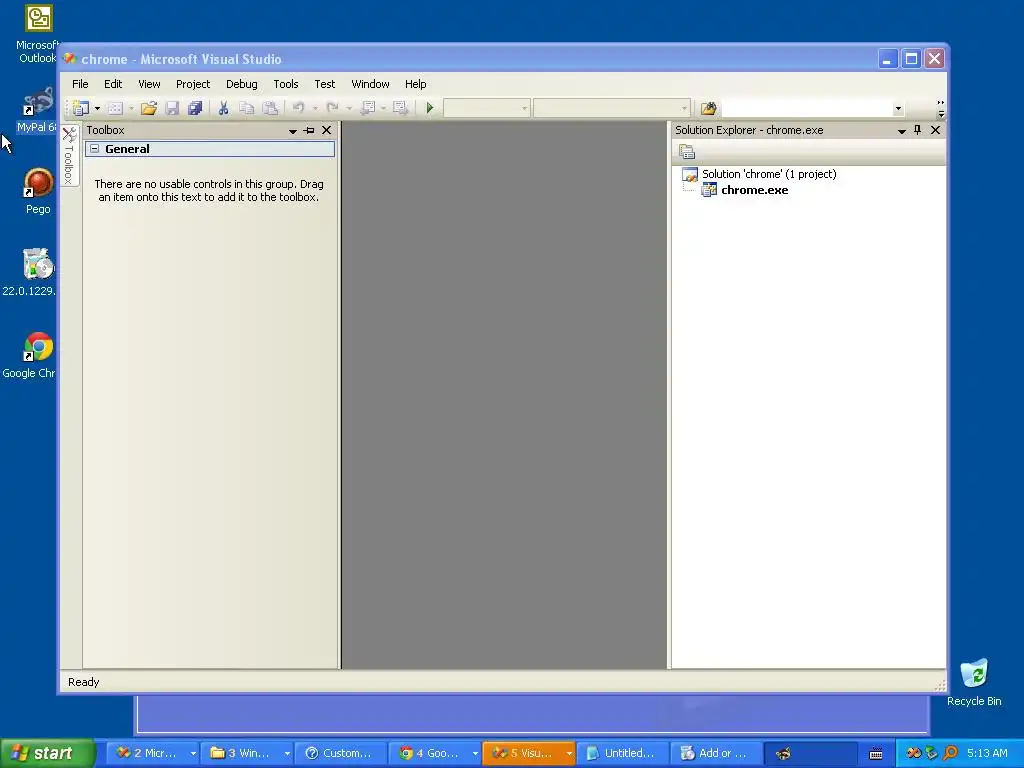This screenshot has height=768, width=1024.
Task: Switch to '4 Goo...' Chrome taskbar group
Action: 434,753
